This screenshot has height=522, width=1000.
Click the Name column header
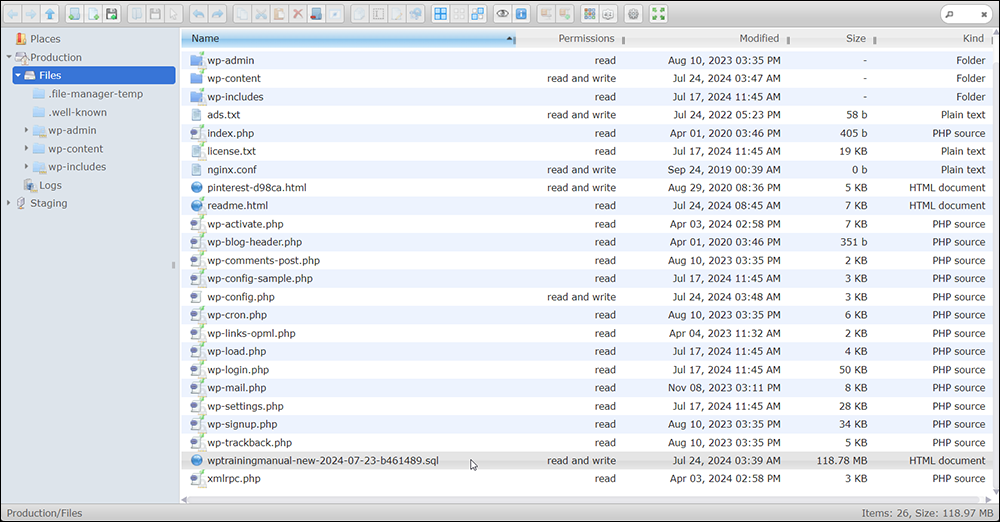348,38
